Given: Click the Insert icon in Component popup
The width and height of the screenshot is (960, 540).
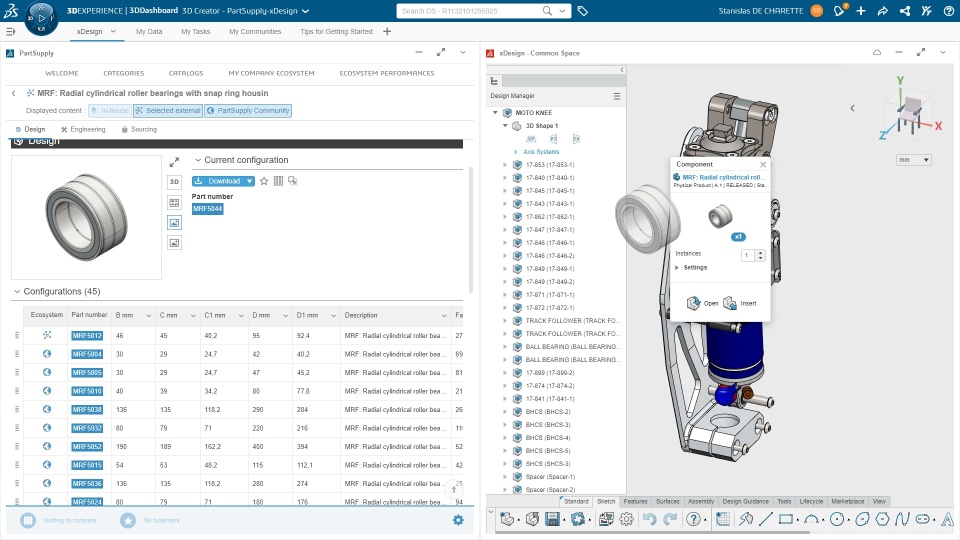Looking at the screenshot, I should click(730, 303).
